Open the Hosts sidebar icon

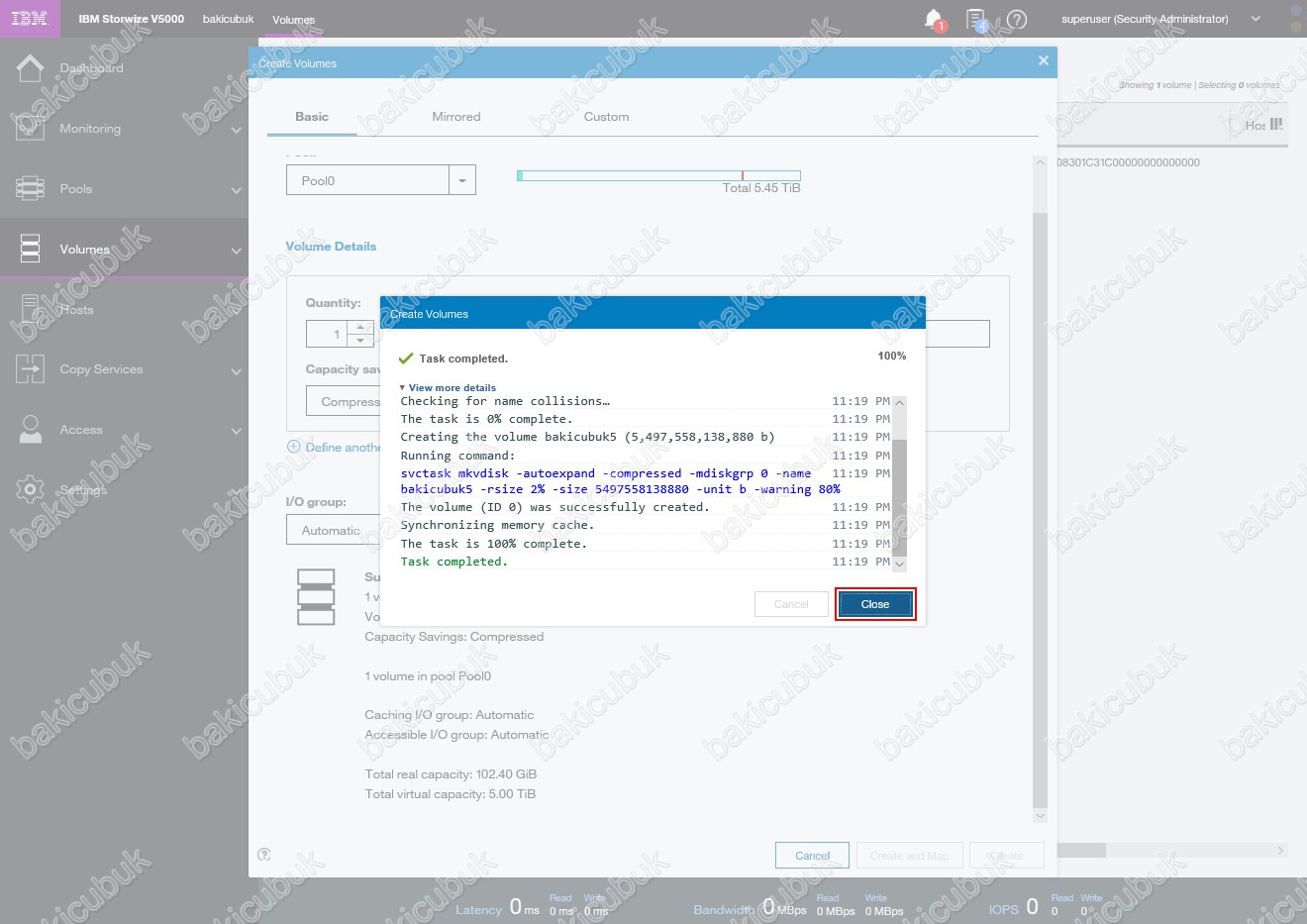(x=30, y=310)
